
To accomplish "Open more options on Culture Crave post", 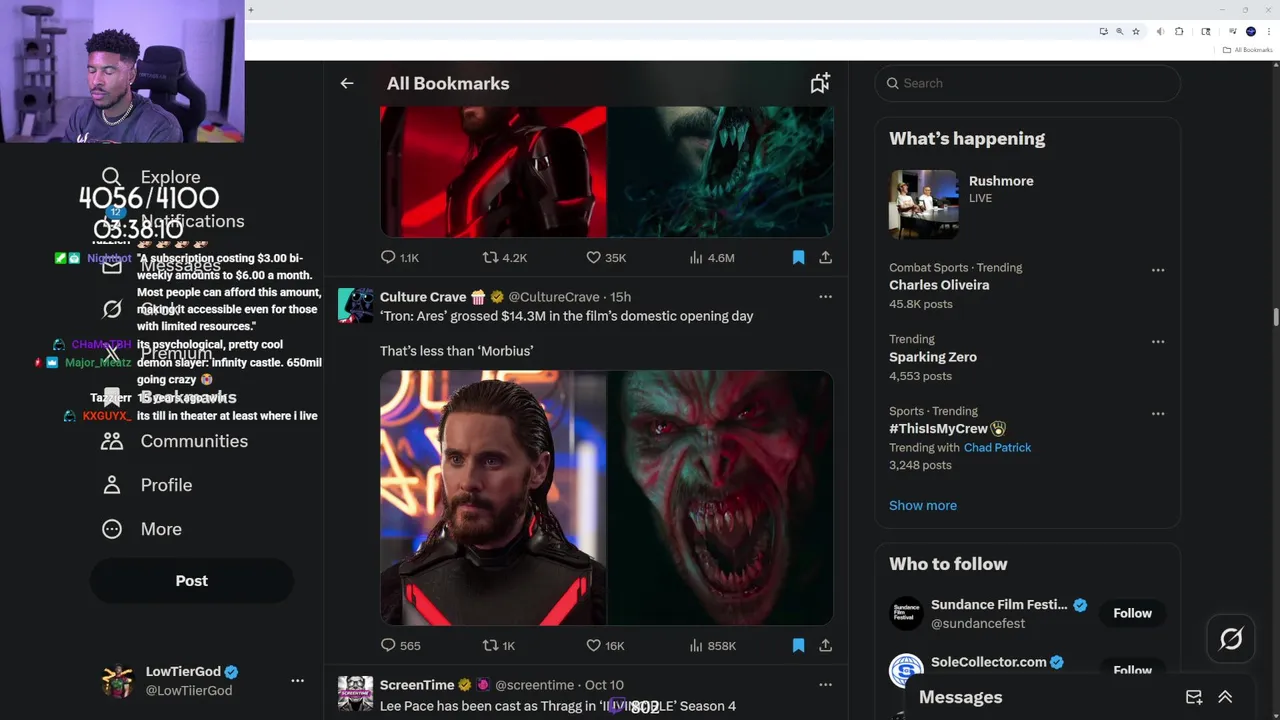I will click(x=825, y=297).
